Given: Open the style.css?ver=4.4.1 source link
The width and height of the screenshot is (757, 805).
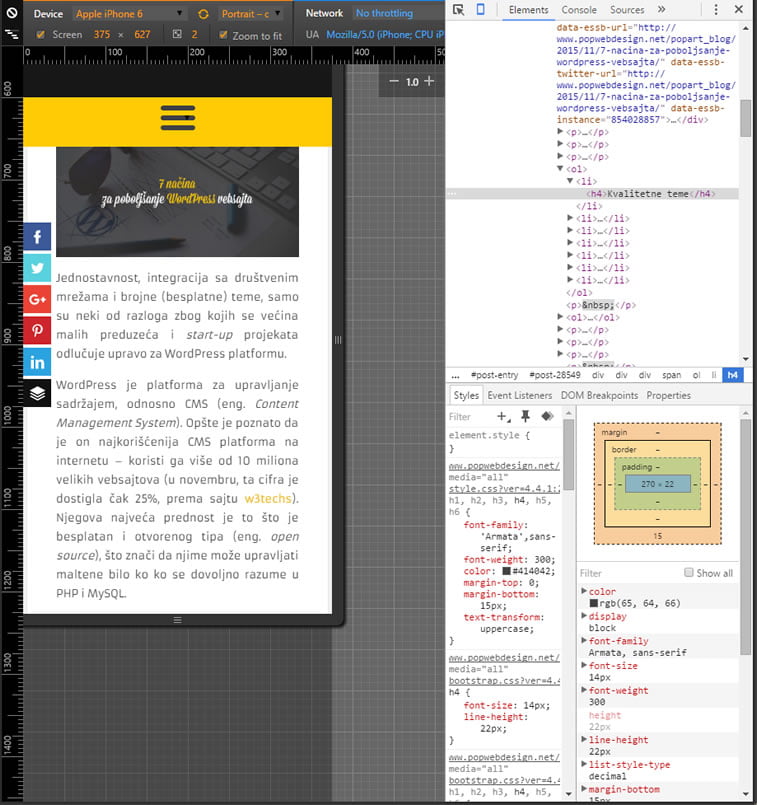Looking at the screenshot, I should click(x=504, y=489).
